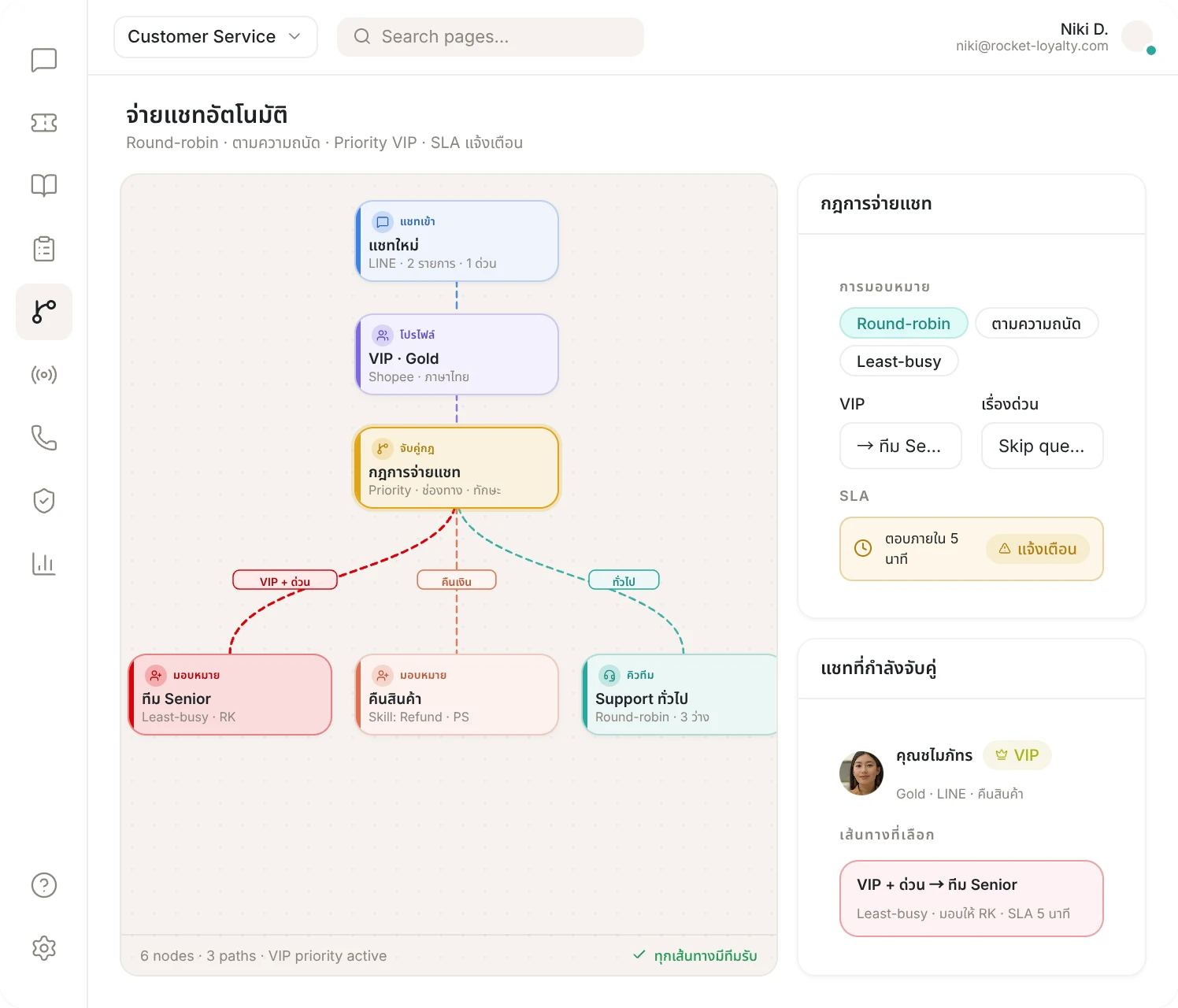Select the Support ทั่วไป queue node
The height and width of the screenshot is (1008, 1178).
pos(680,695)
